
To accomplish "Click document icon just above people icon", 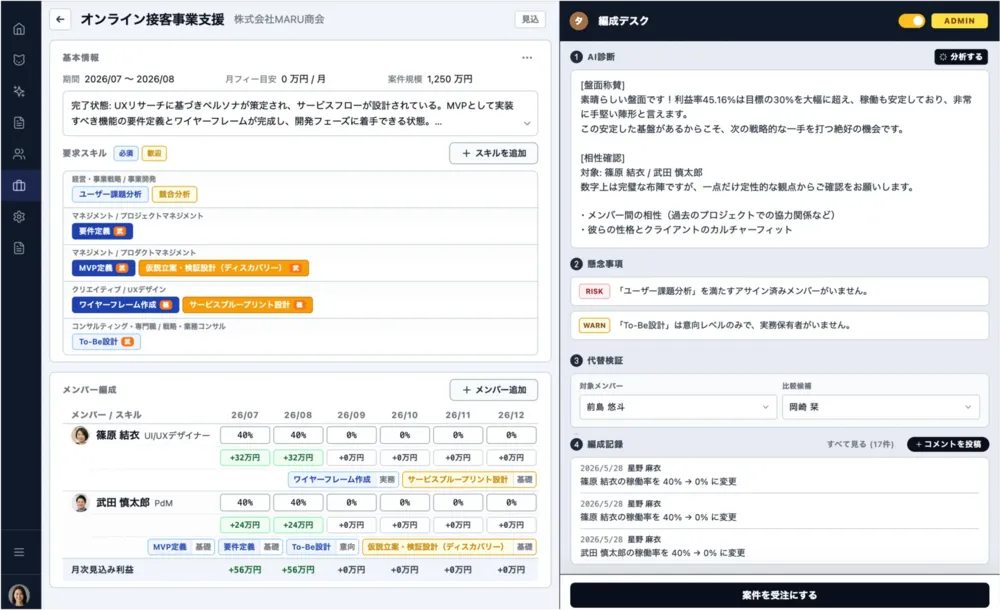I will point(19,123).
